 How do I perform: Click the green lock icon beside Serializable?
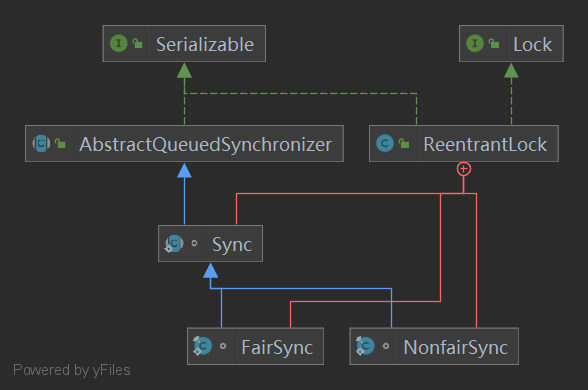coord(138,44)
